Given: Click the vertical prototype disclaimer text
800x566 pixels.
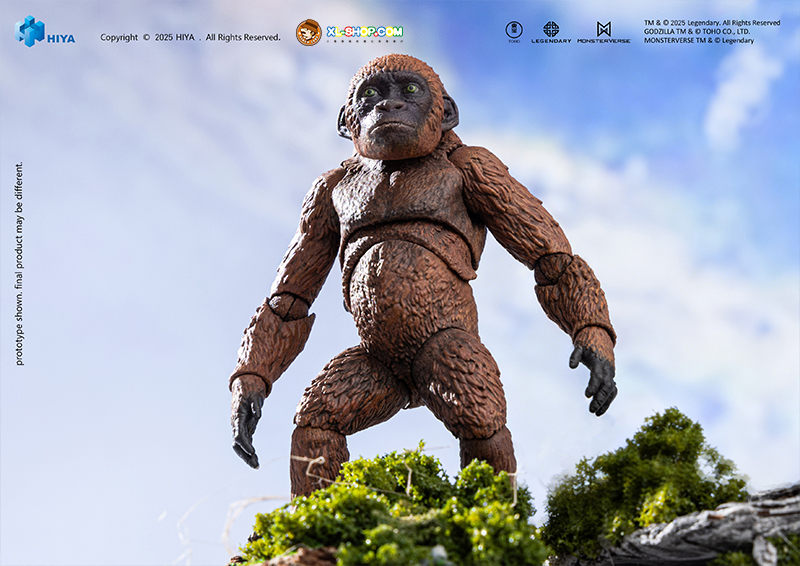Looking at the screenshot, I should [19, 263].
